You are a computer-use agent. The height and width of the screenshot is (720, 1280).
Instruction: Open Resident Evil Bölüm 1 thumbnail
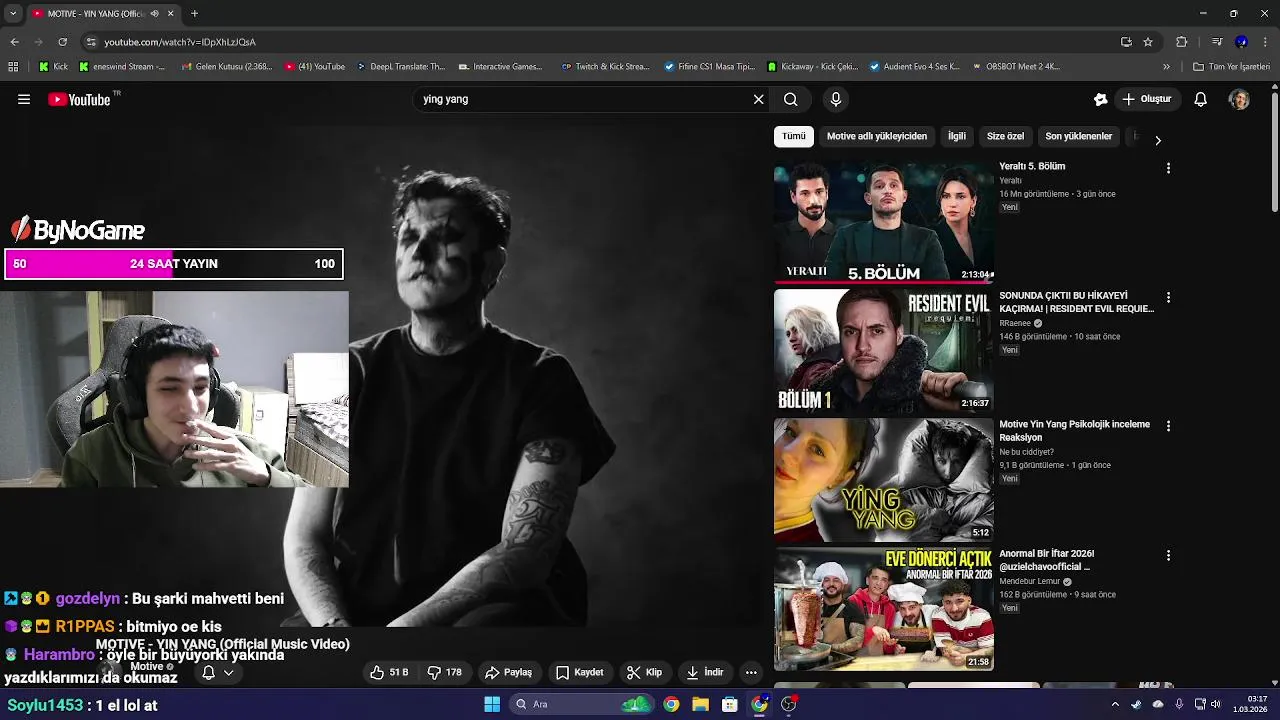tap(883, 351)
